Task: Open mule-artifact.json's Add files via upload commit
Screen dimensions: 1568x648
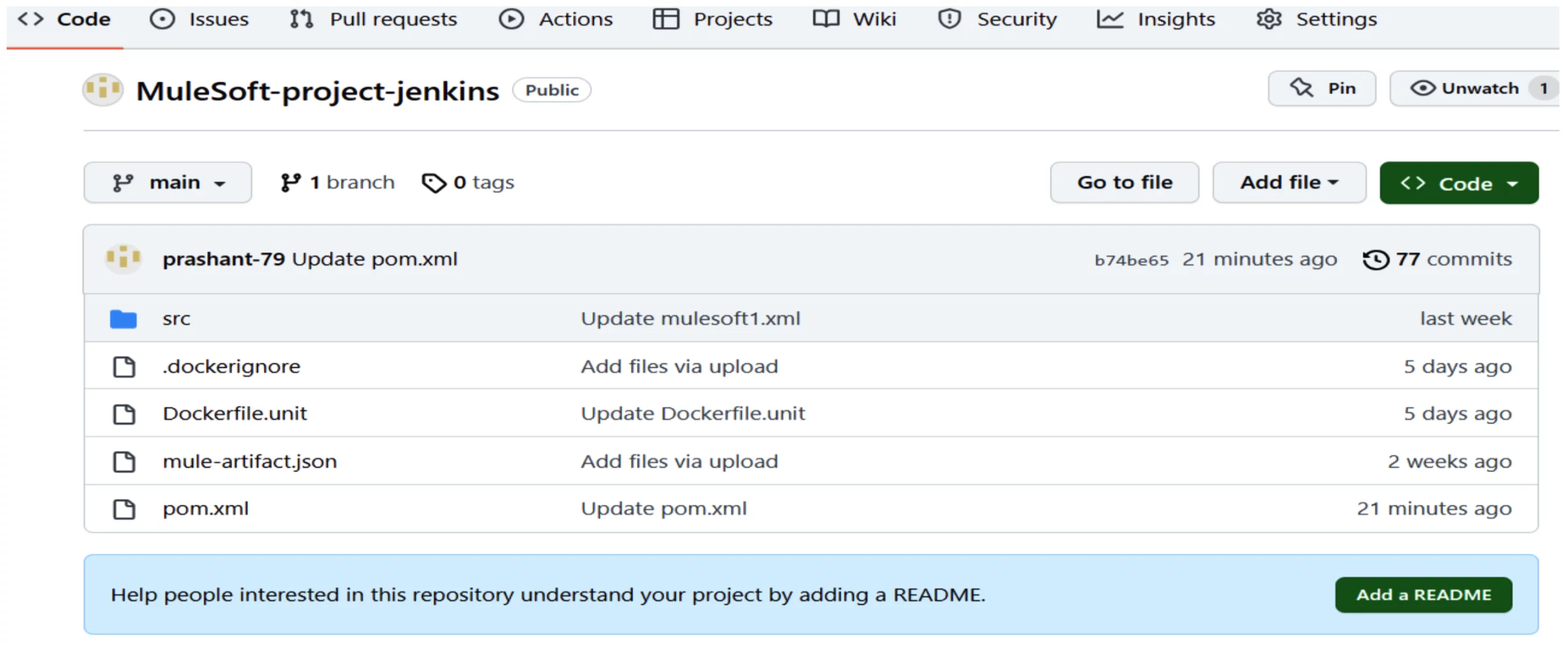Action: (x=679, y=461)
